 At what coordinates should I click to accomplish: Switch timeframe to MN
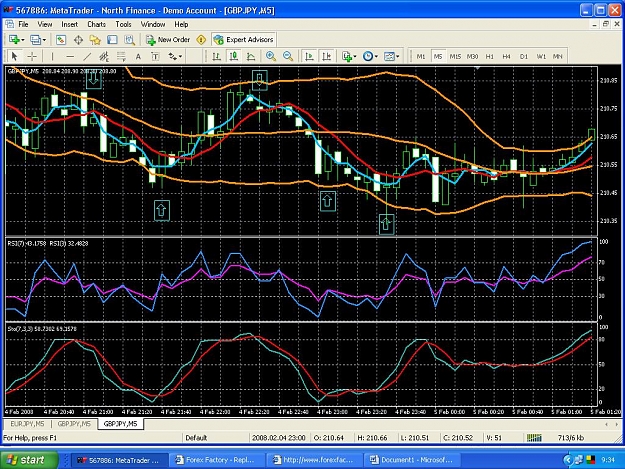(558, 56)
